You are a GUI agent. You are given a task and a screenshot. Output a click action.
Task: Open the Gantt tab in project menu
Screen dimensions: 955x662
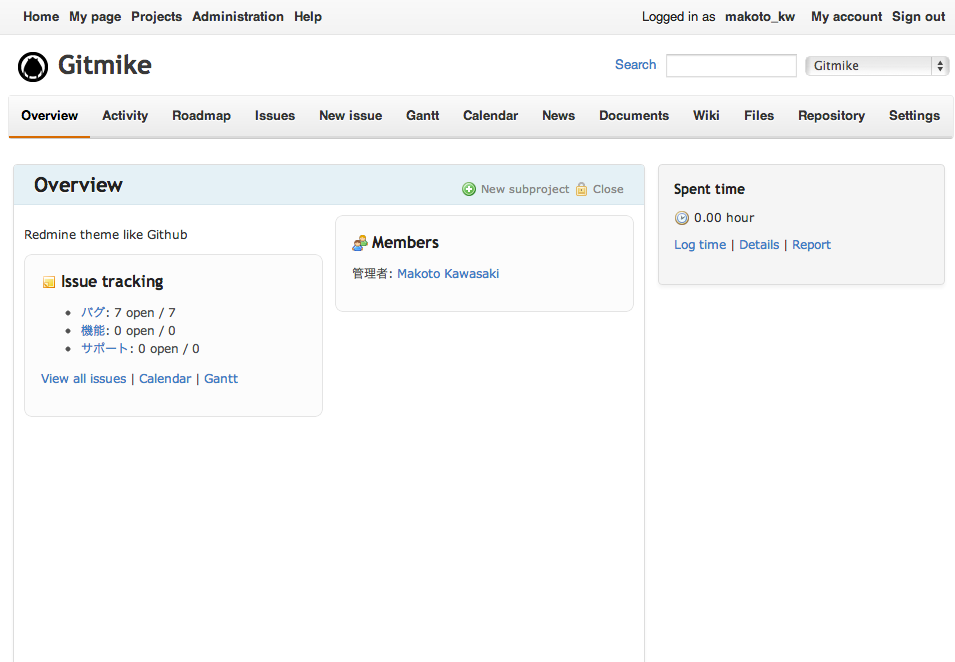click(x=423, y=116)
